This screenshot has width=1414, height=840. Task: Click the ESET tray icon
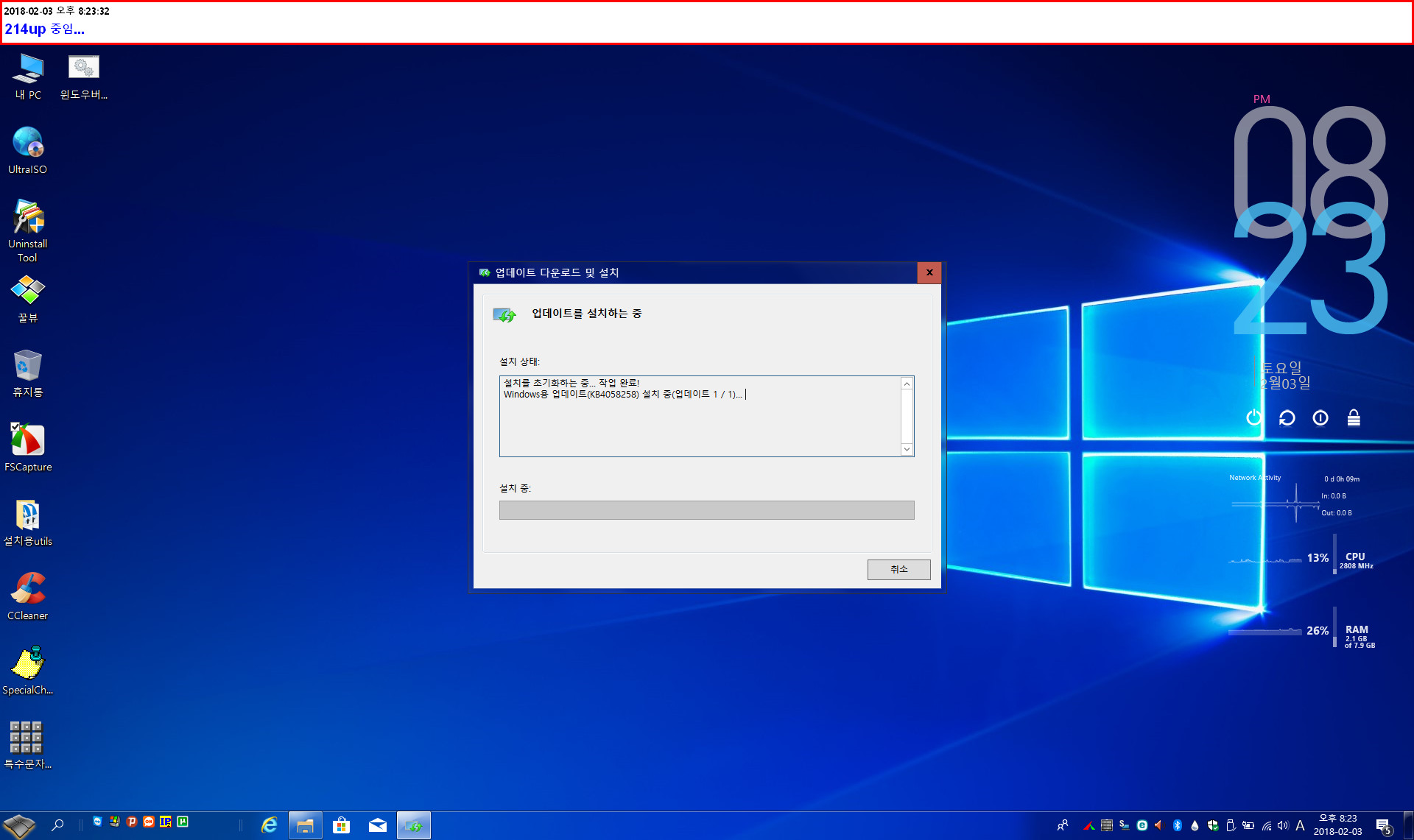[x=1142, y=825]
